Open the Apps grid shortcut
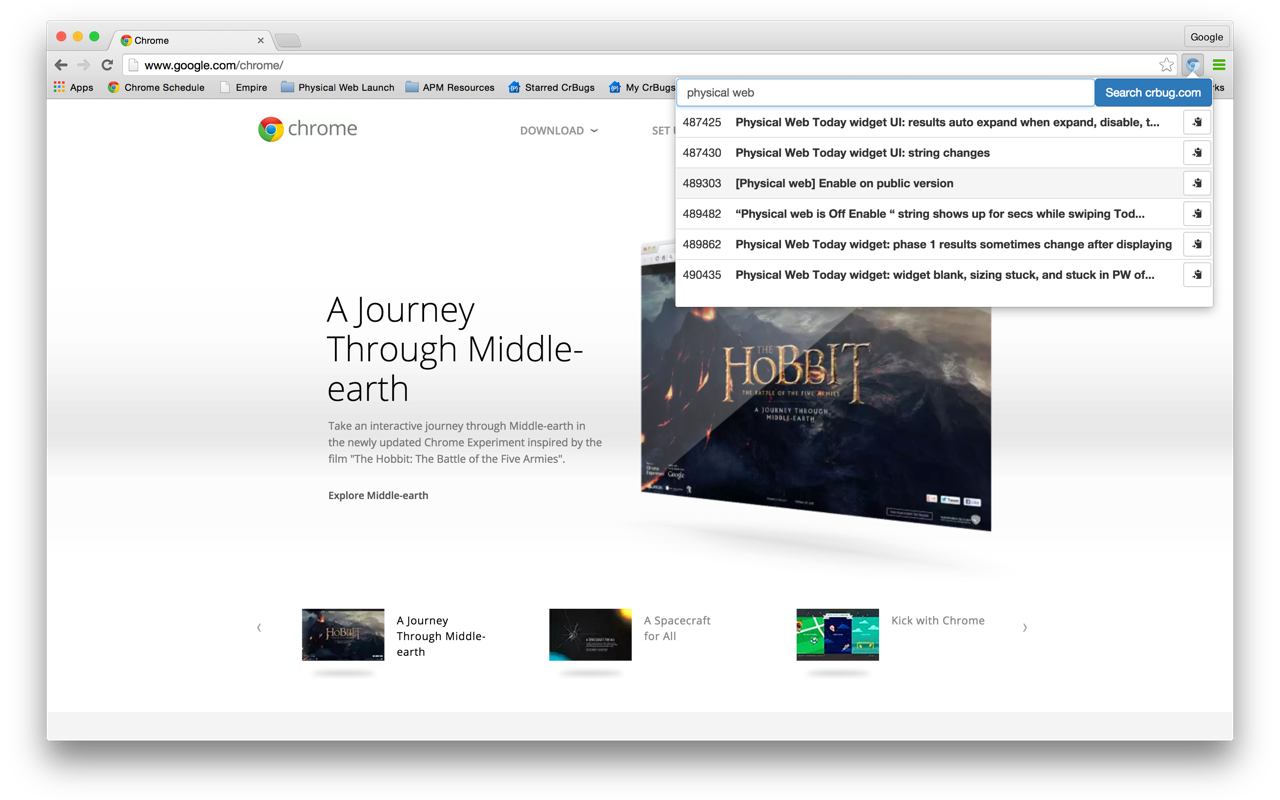 coord(74,87)
